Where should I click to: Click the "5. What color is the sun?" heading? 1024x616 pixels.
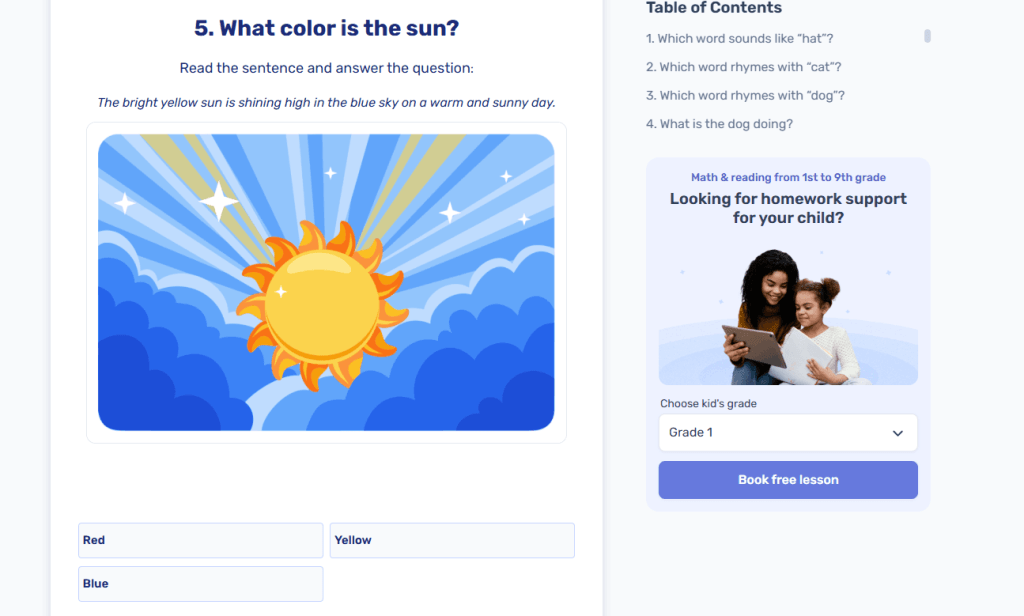pyautogui.click(x=326, y=28)
